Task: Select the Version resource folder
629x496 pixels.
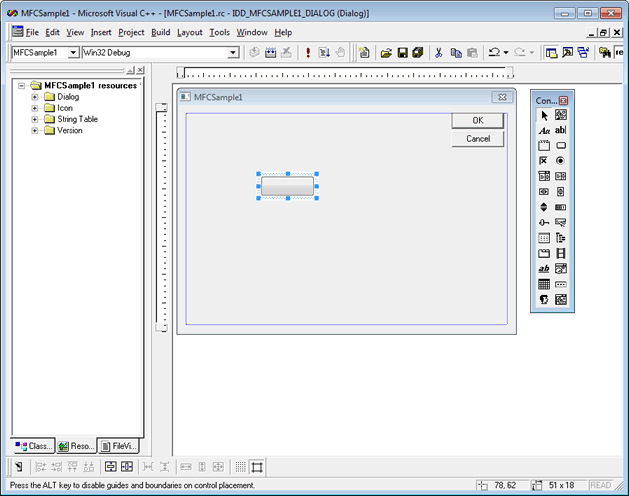Action: tap(69, 130)
